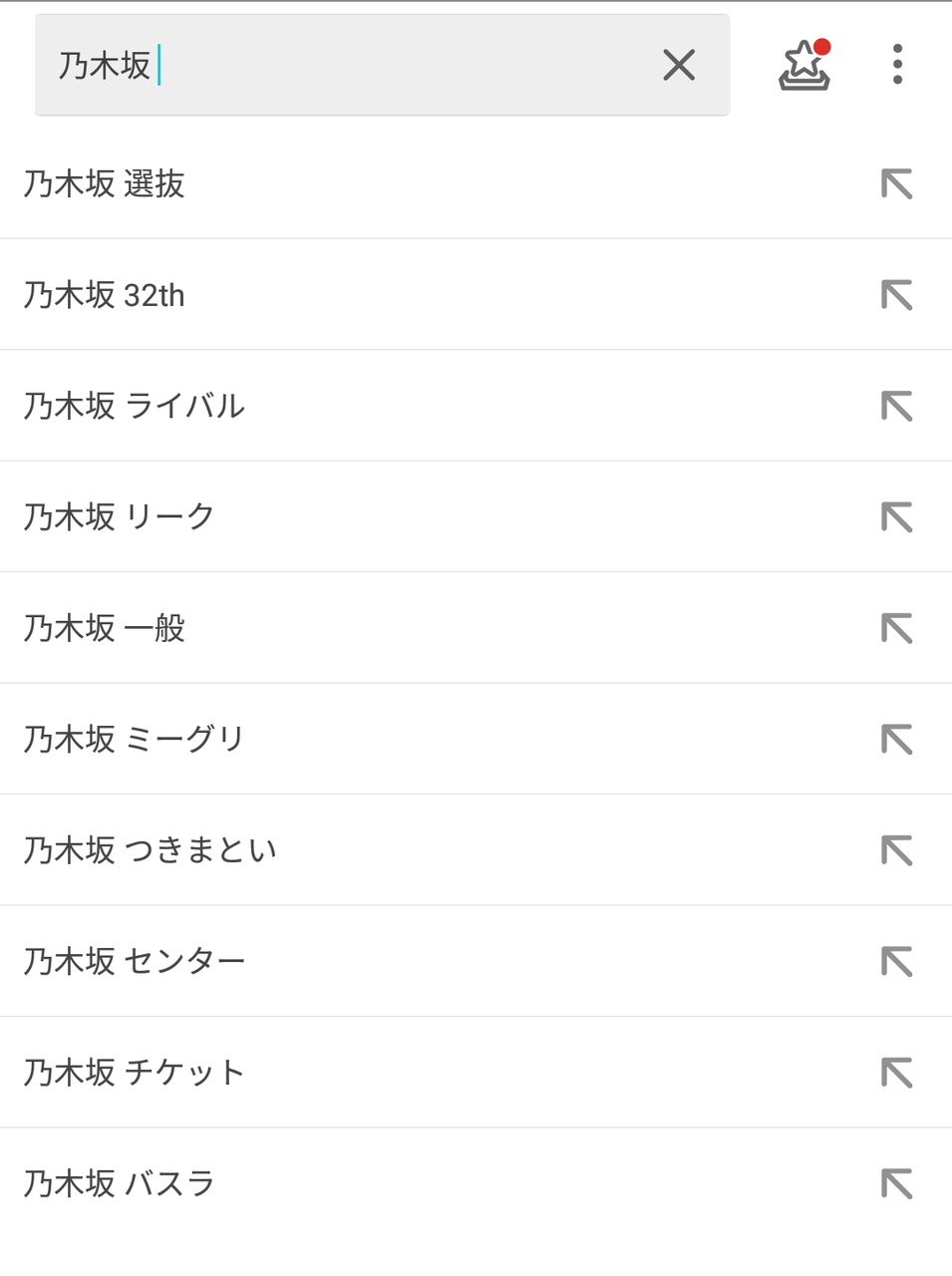Tap the arrow icon beside 乃木坂 センター

(896, 962)
